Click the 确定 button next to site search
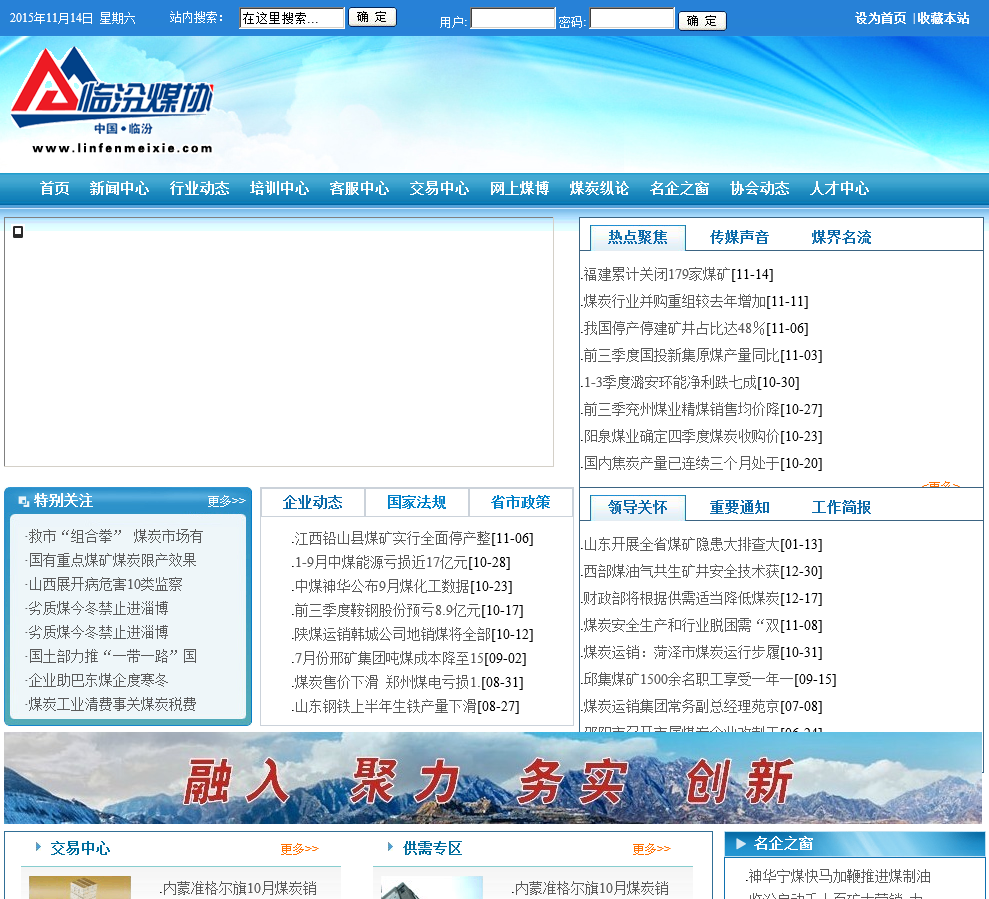 tap(372, 17)
